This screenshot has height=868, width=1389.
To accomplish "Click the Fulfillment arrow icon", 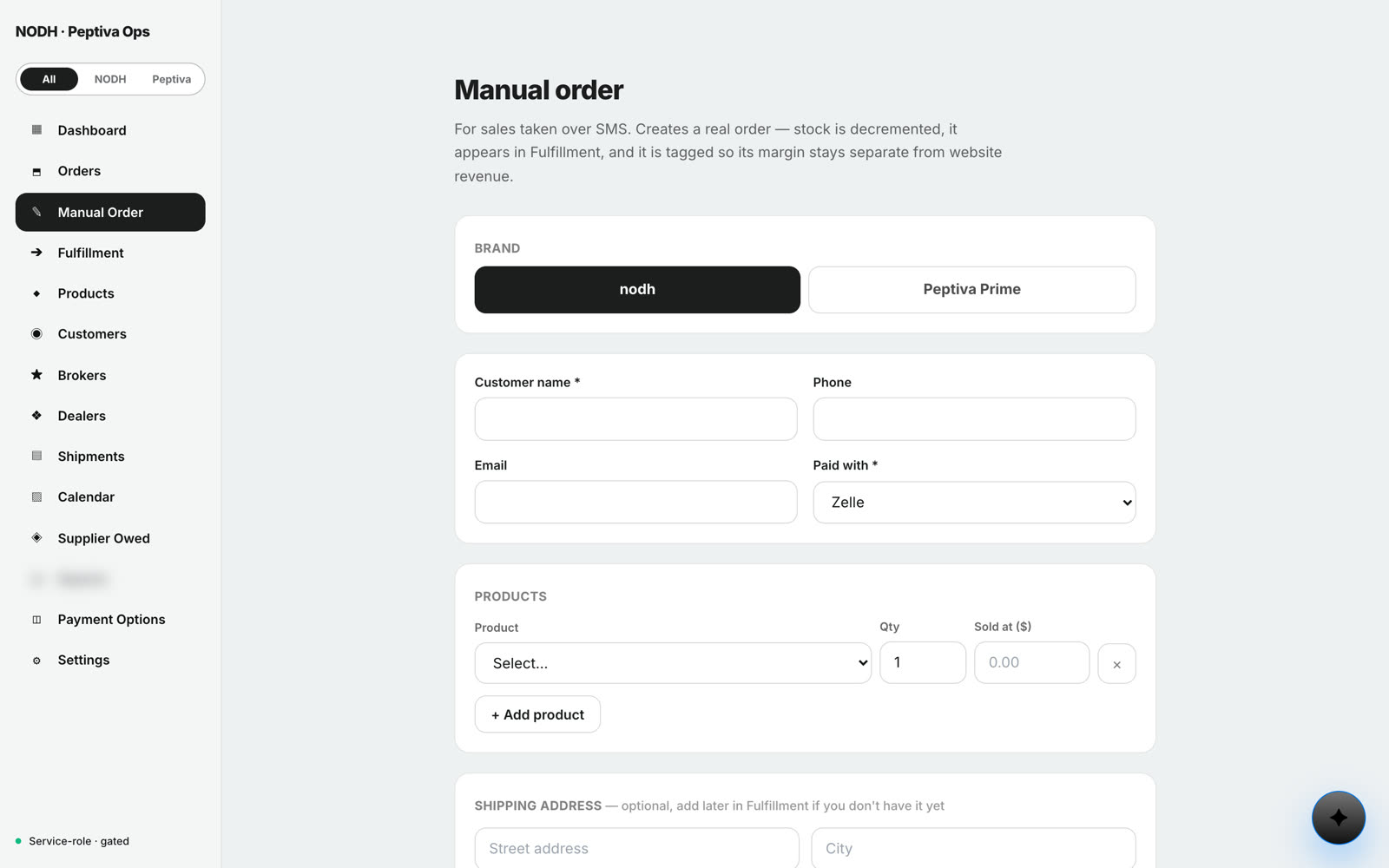I will pyautogui.click(x=36, y=253).
